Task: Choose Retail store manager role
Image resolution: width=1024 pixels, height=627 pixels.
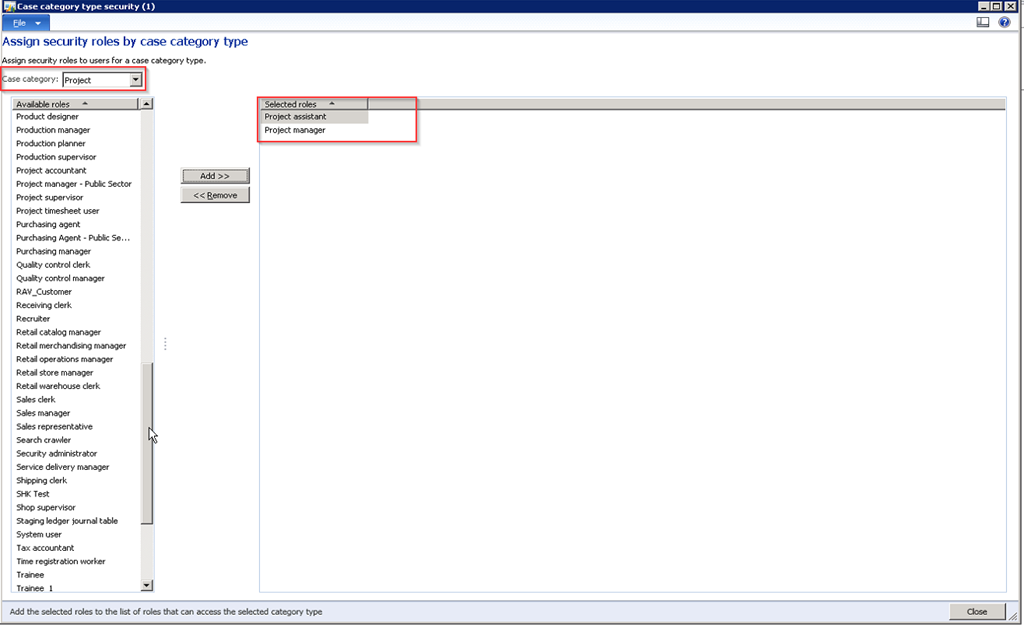Action: [55, 373]
